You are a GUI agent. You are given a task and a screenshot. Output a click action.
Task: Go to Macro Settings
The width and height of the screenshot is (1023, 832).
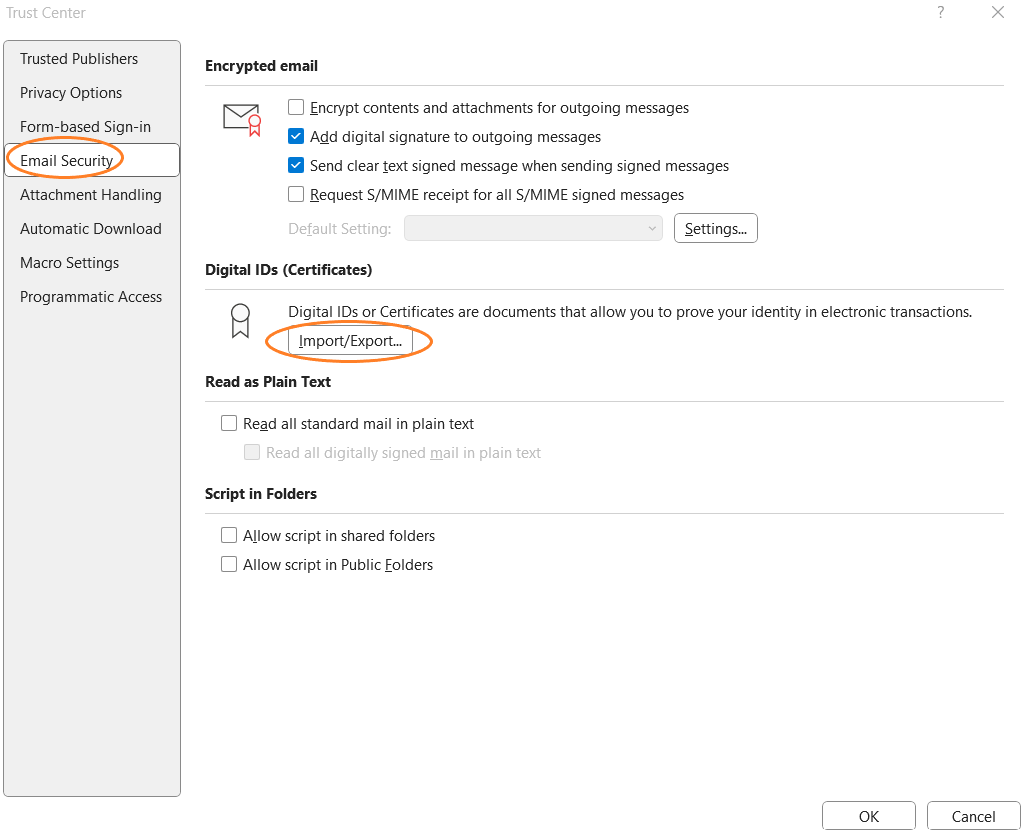[69, 263]
